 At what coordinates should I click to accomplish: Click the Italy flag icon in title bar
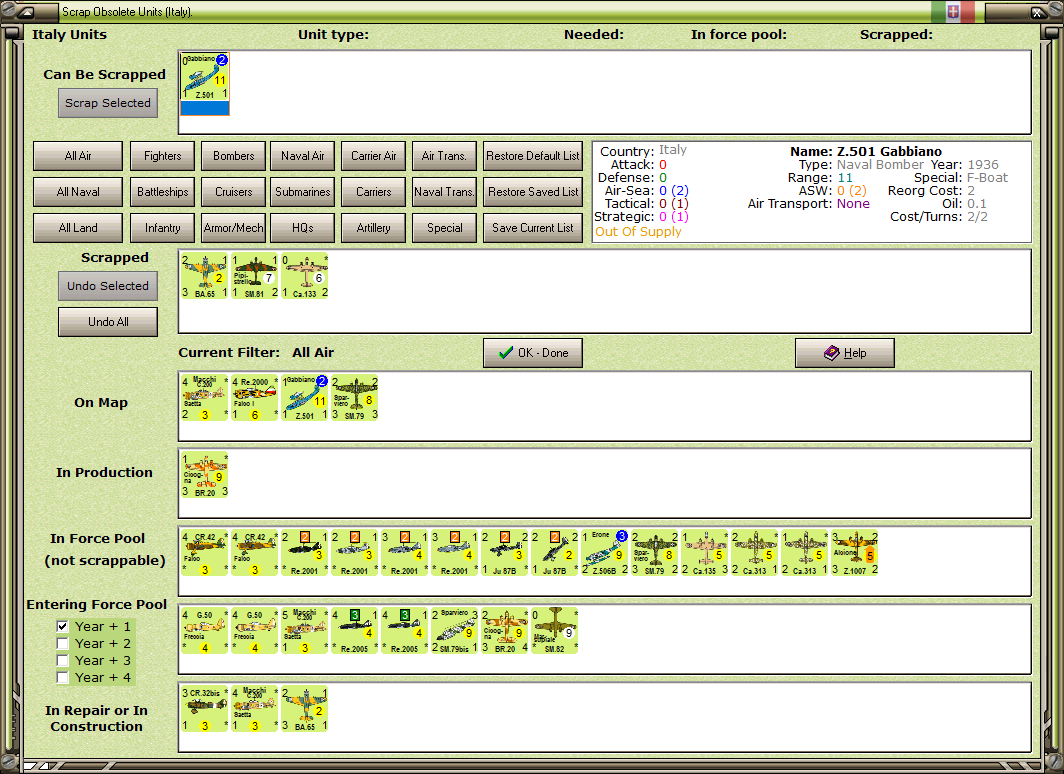pos(953,12)
